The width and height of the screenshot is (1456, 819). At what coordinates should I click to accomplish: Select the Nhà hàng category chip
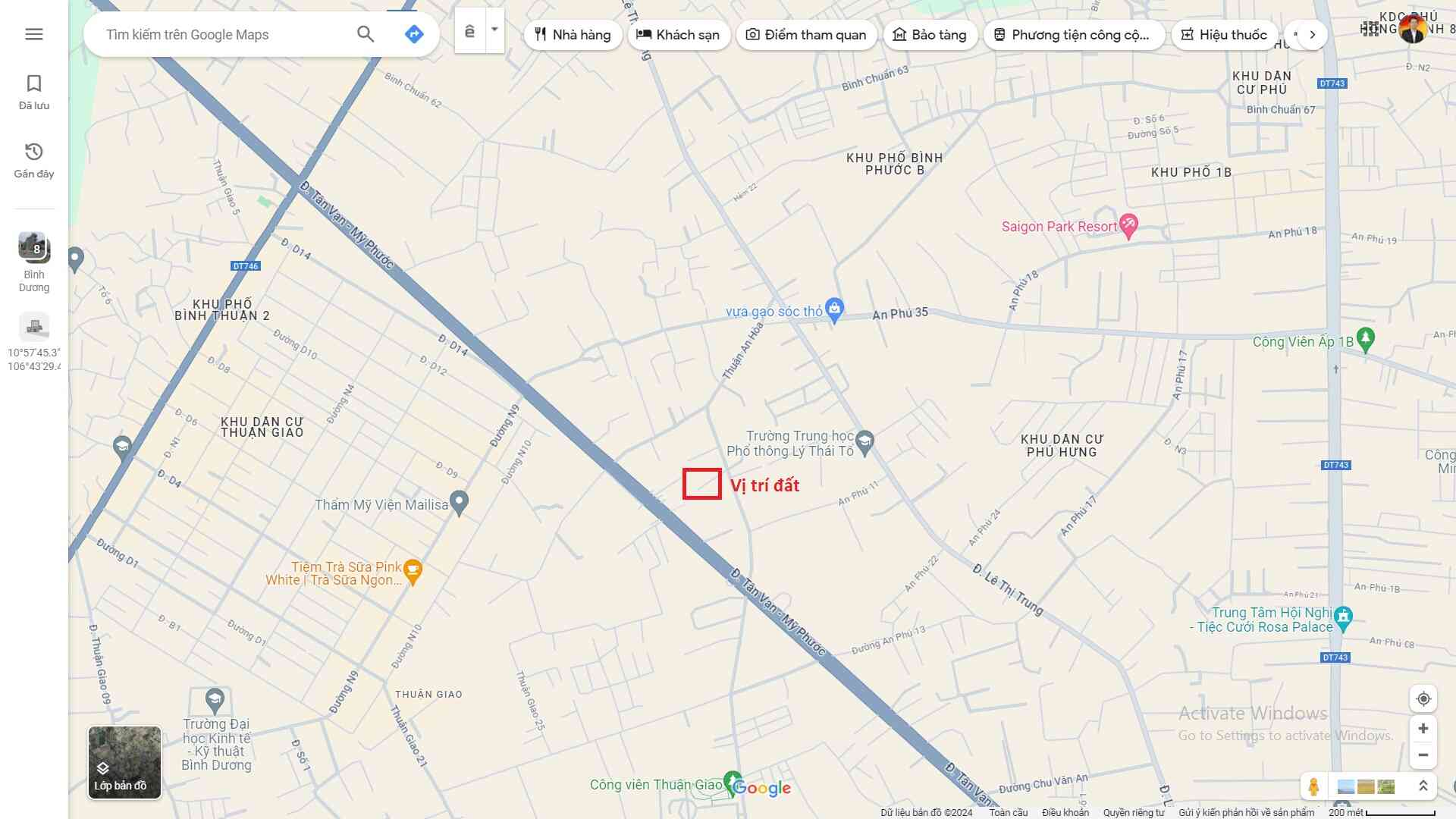573,35
